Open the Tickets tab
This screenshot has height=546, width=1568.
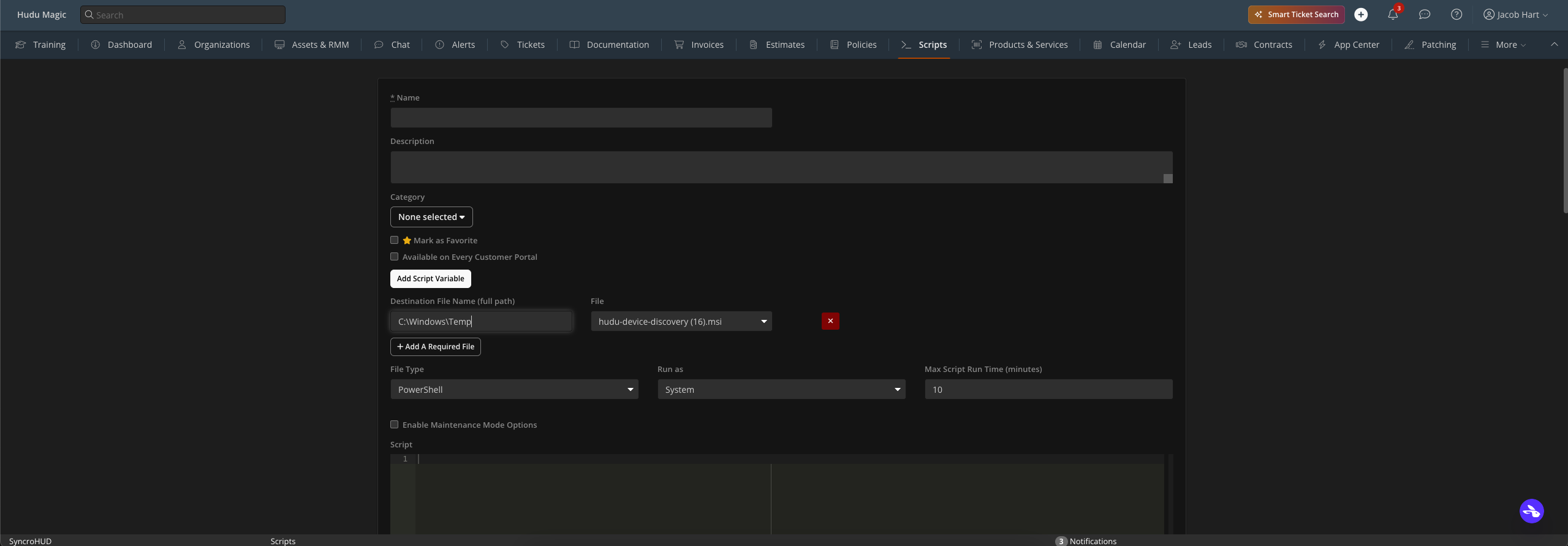[x=523, y=45]
